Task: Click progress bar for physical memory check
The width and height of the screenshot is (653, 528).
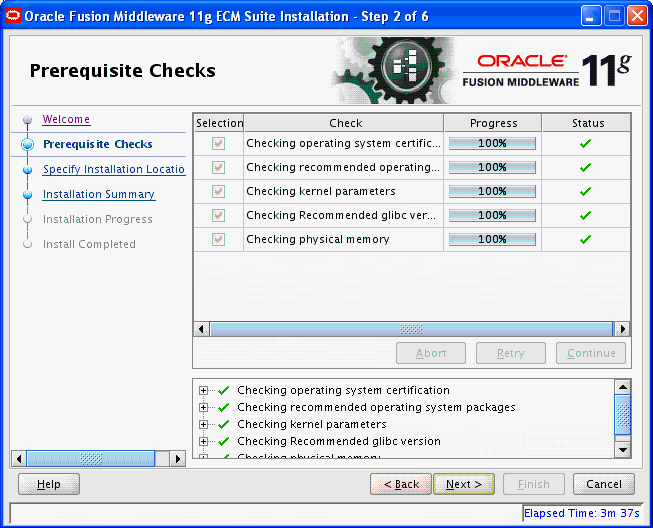Action: 492,239
